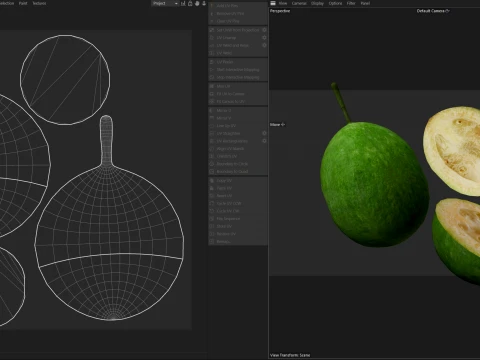Click the UV Weld and Relax icon
This screenshot has height=360, width=480.
(x=211, y=45)
